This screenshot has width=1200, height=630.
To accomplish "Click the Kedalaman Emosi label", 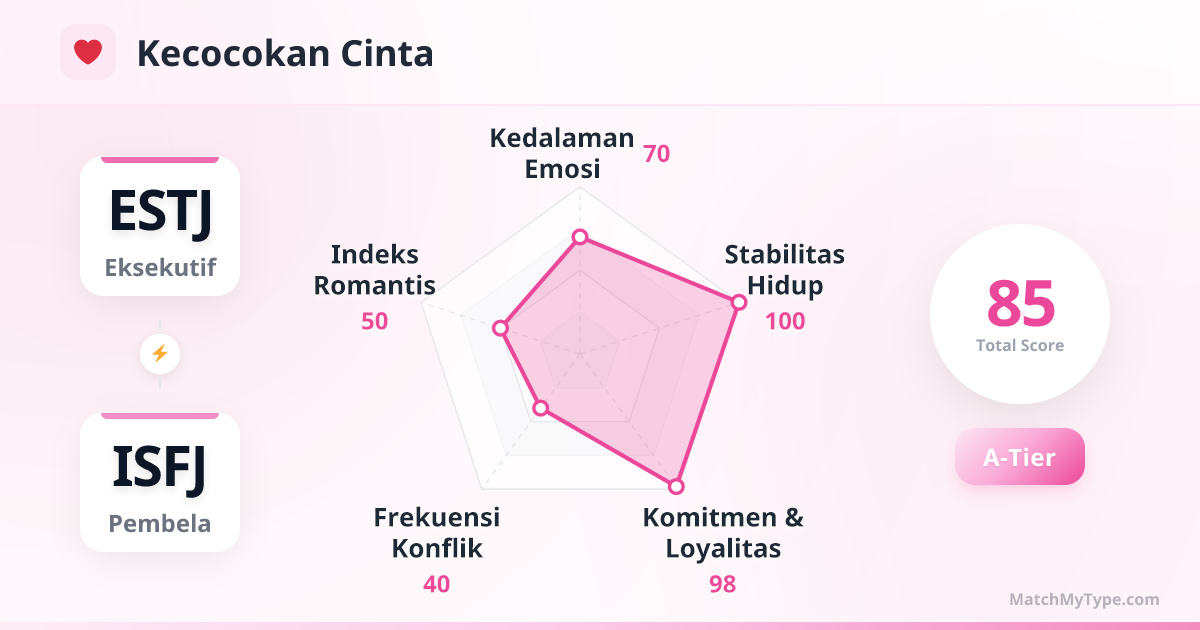I will coord(562,153).
